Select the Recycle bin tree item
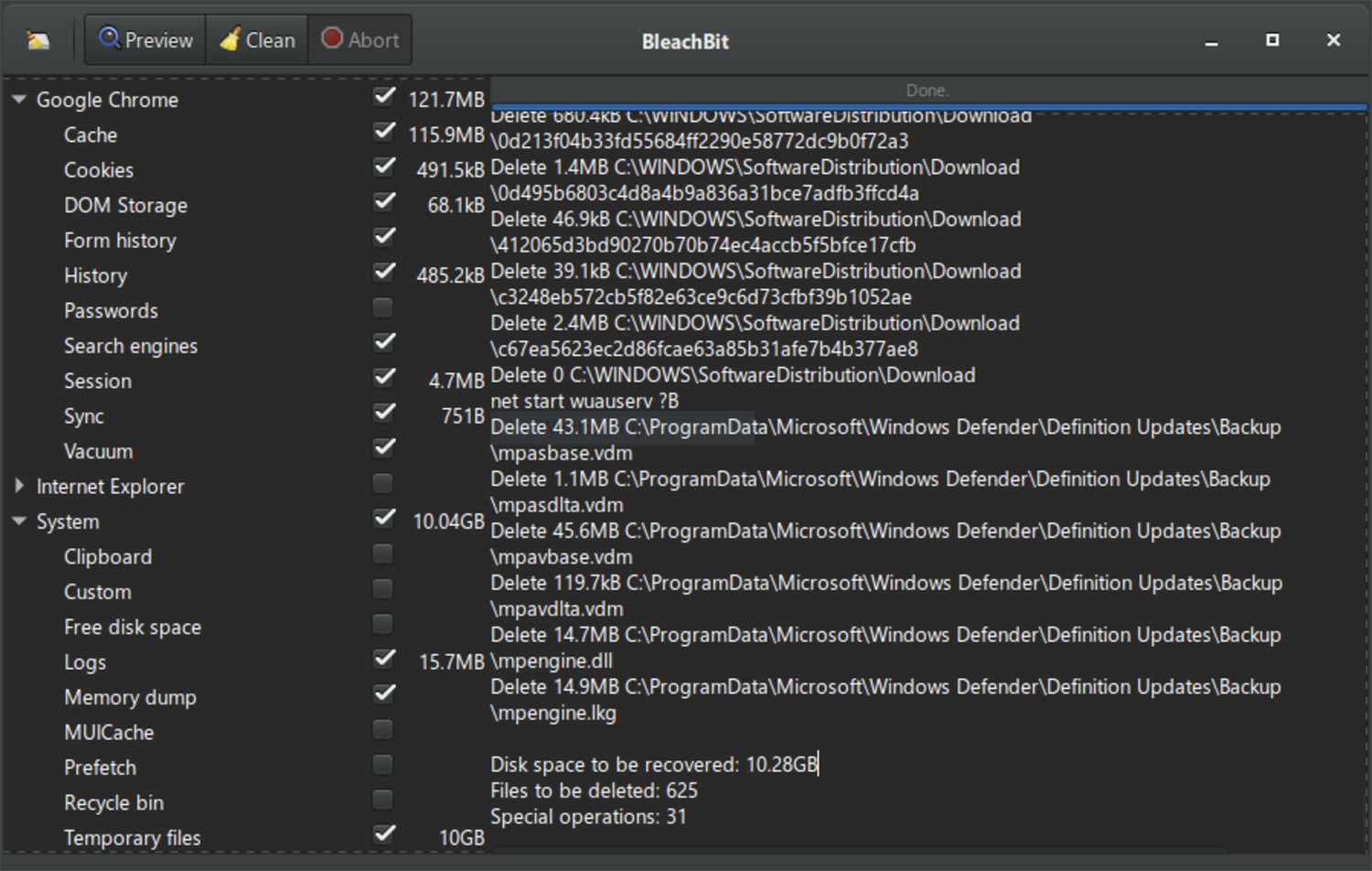The width and height of the screenshot is (1372, 871). [x=113, y=803]
